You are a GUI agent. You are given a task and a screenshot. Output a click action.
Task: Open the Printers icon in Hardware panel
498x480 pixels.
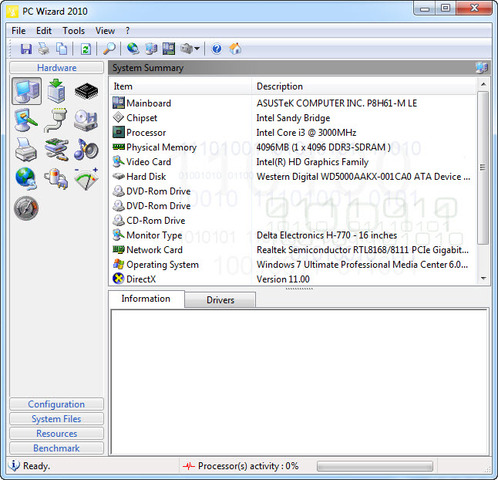click(x=26, y=150)
